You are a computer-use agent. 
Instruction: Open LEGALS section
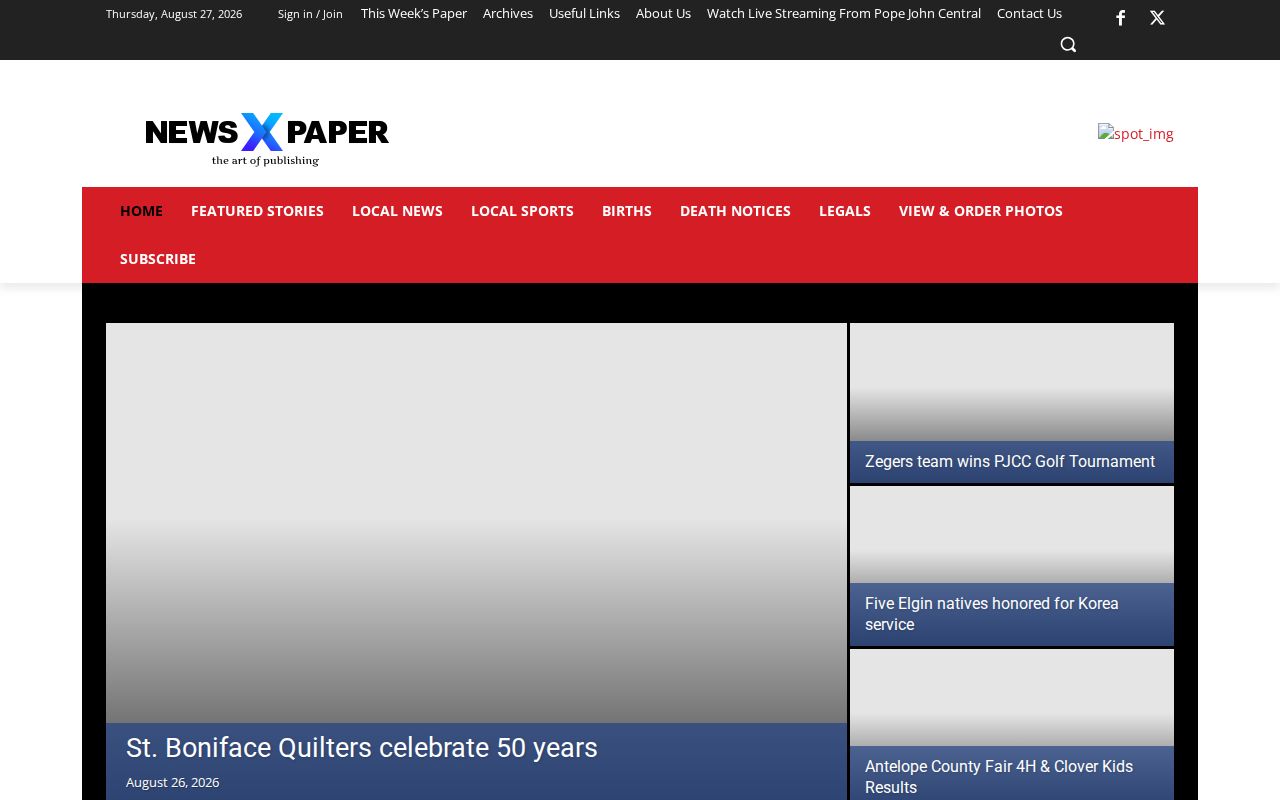click(845, 211)
